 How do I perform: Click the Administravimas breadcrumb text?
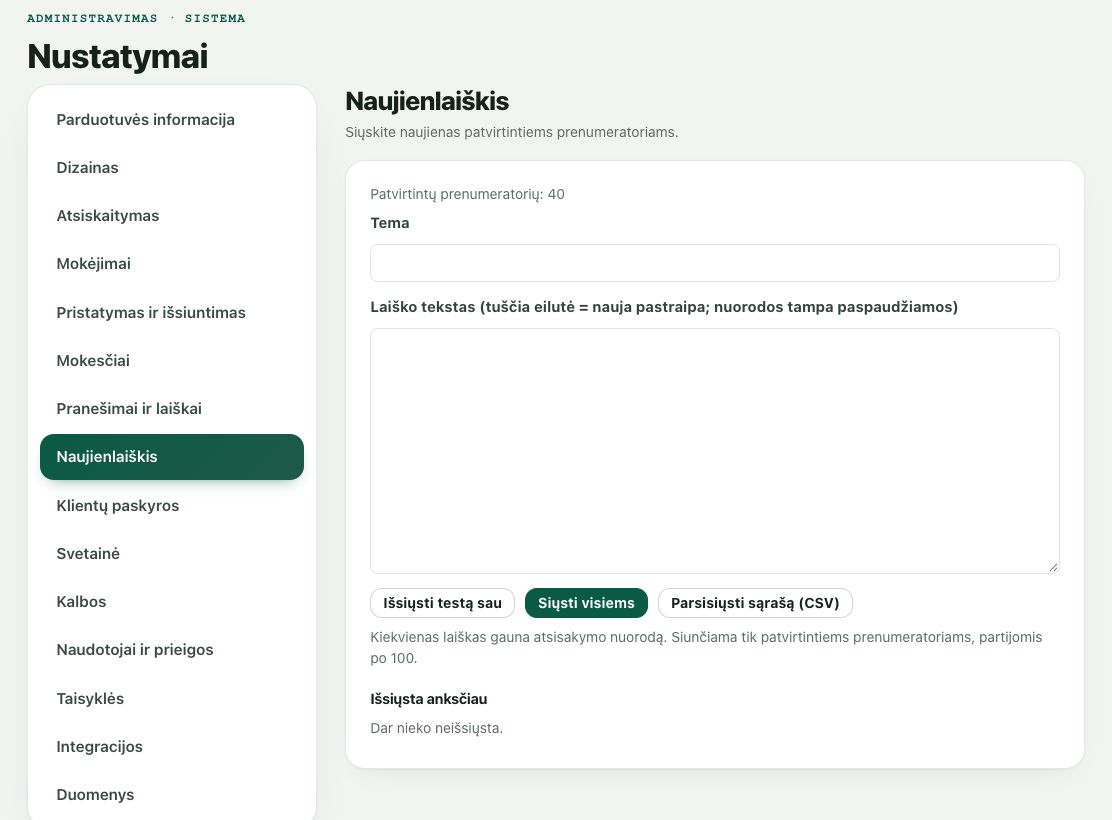click(92, 18)
